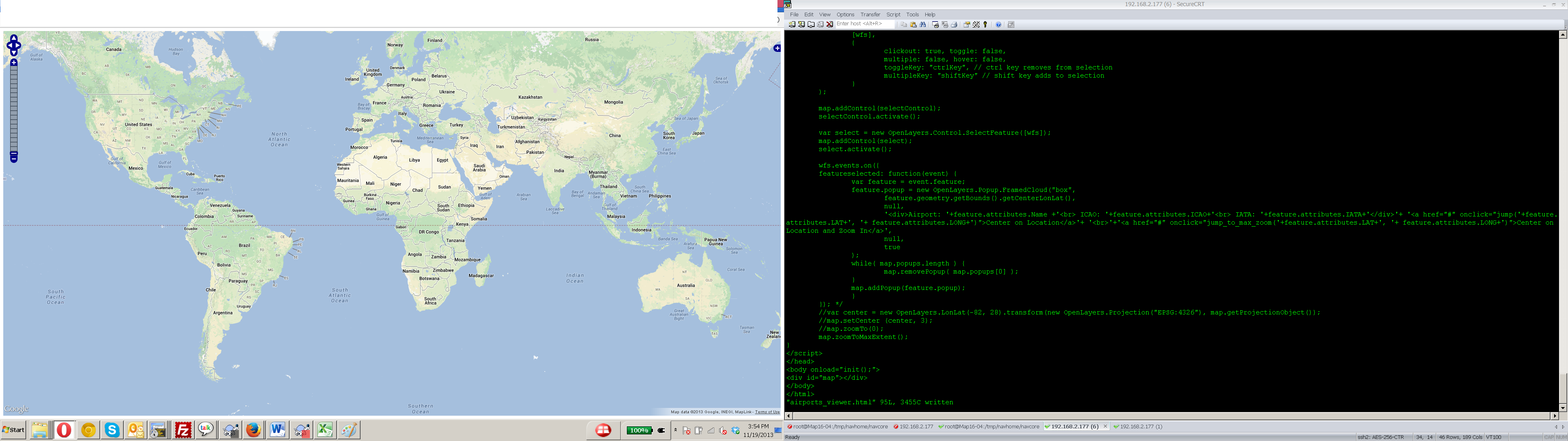
Task: Open the Transfer menu
Action: (x=870, y=15)
